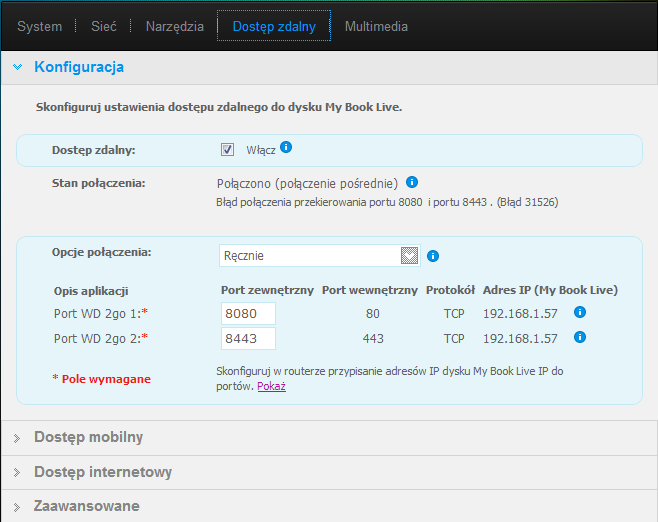
Task: Click the error text Błąd 31526 line
Action: pos(387,202)
